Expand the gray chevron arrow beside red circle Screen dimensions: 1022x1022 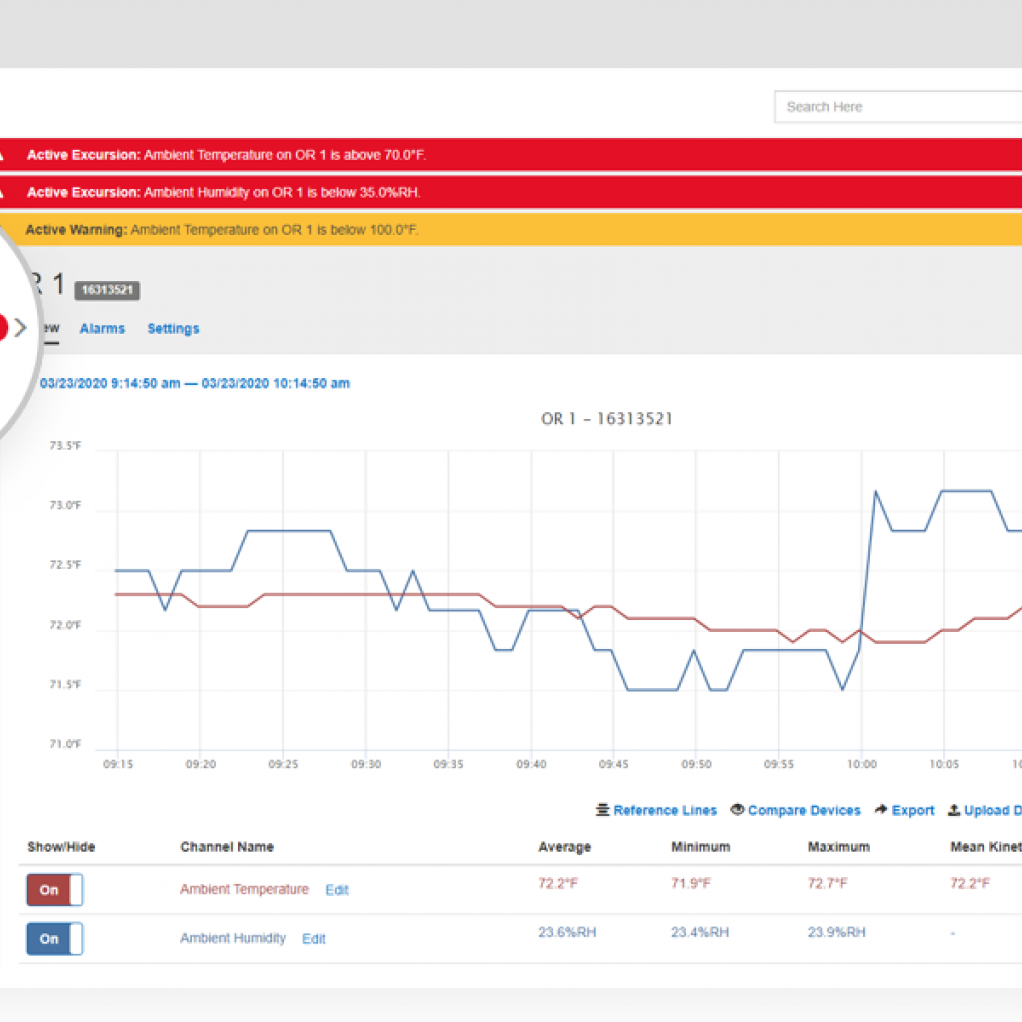pos(21,327)
